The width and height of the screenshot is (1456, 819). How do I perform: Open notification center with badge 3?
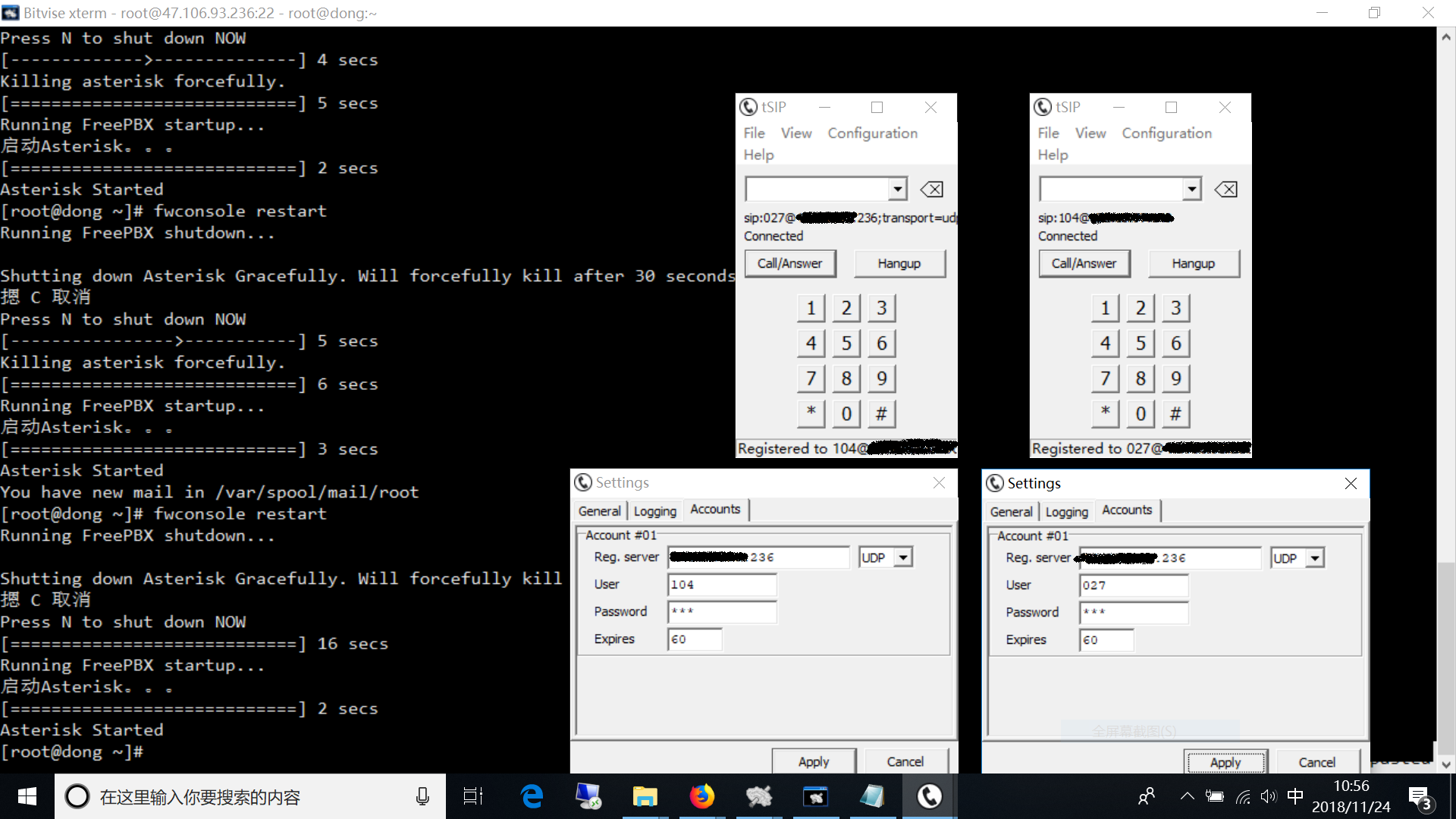1420,798
